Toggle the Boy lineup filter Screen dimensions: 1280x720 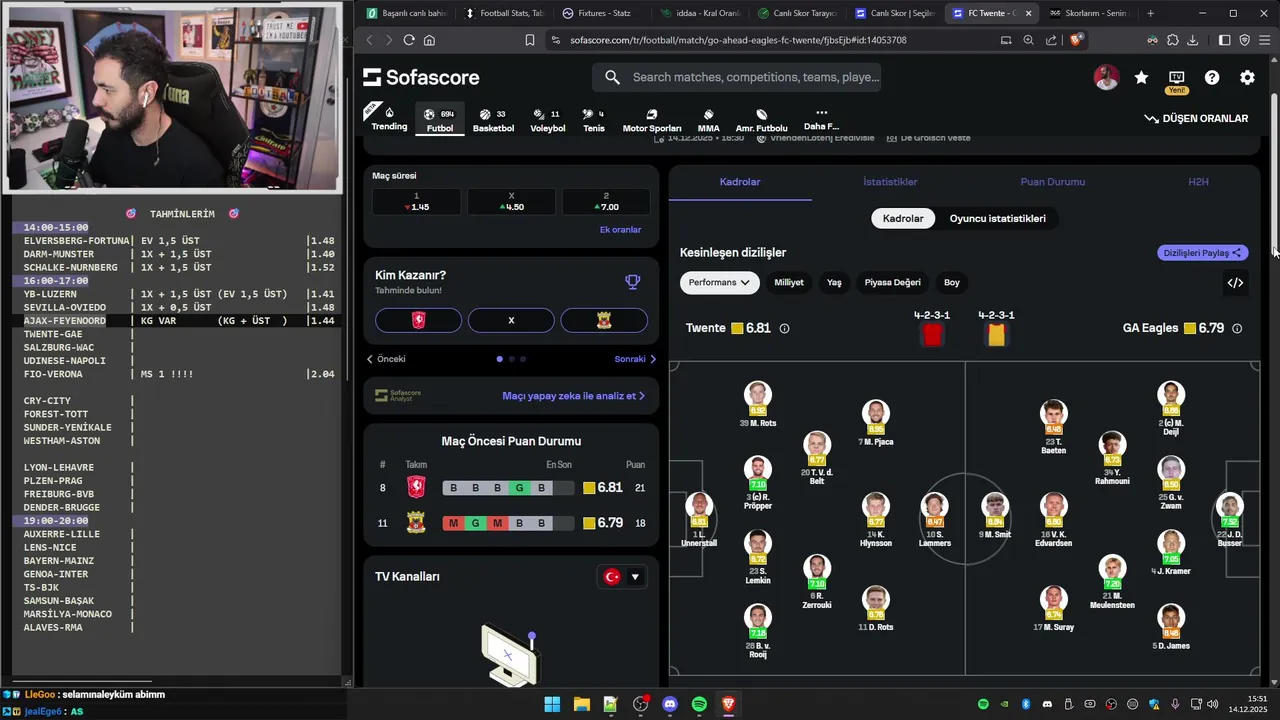(952, 283)
